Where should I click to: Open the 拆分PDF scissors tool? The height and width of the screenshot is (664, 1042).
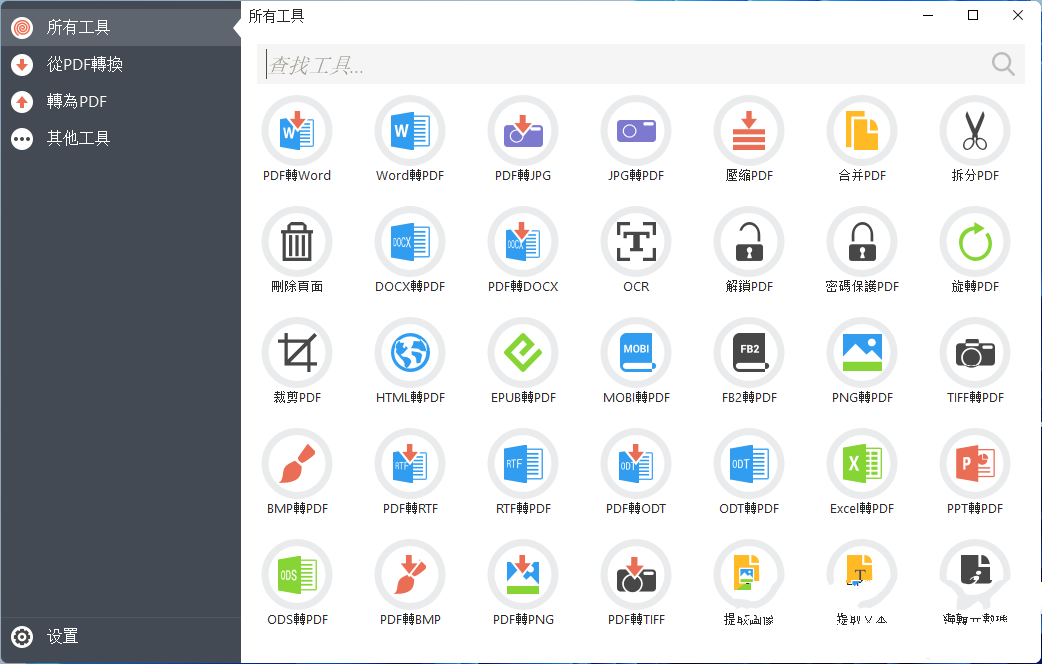click(x=974, y=130)
